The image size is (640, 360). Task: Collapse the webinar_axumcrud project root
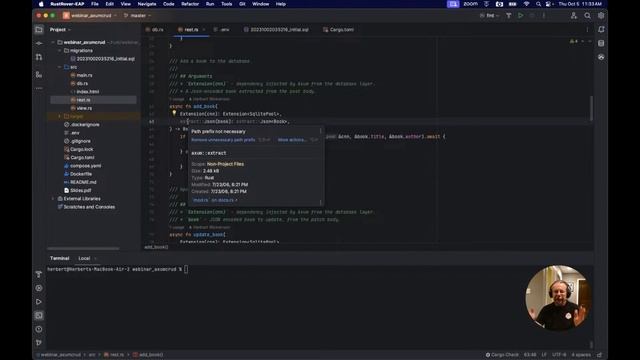(53, 42)
